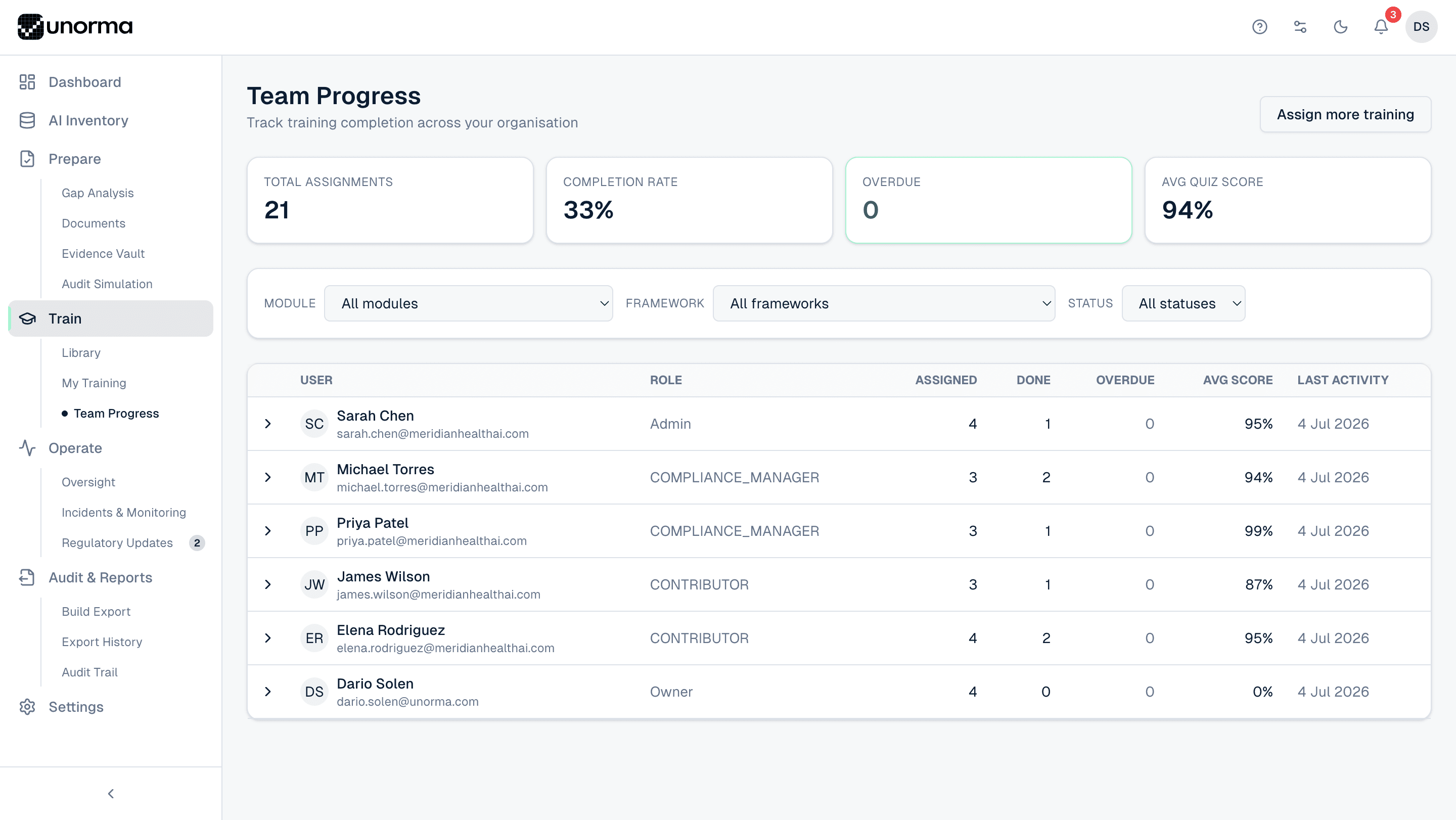1456x820 pixels.
Task: Open Library under Train
Action: click(81, 353)
